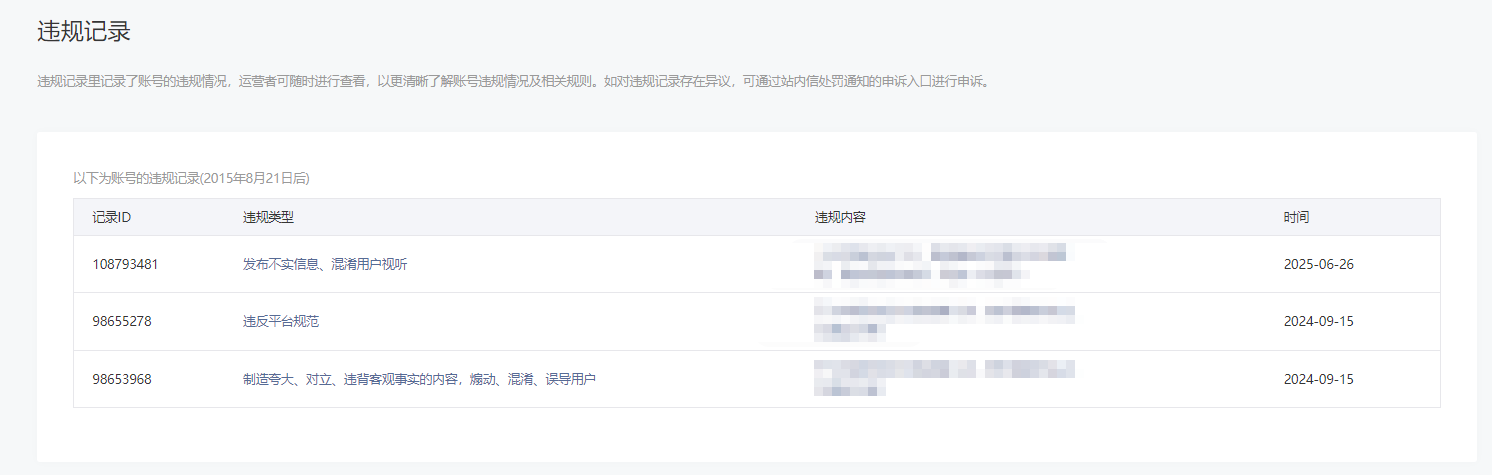Click the 2024-09-15 date in row 98655278

pos(1318,321)
